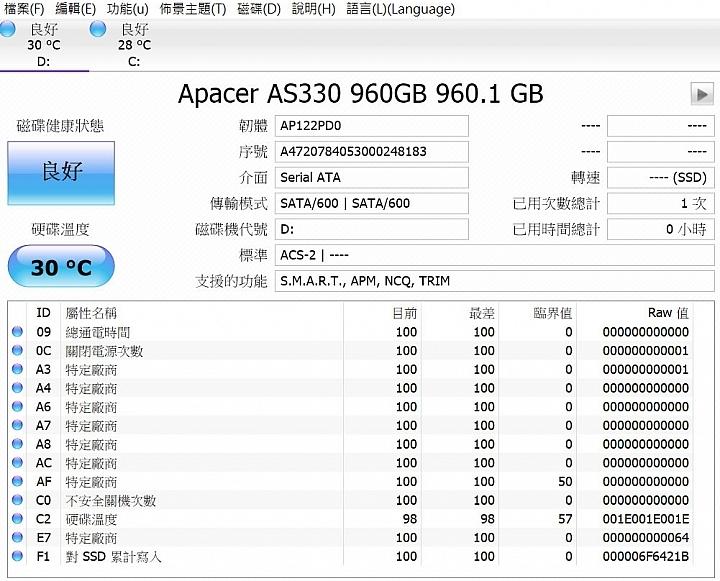Click the power on count field 1 次
This screenshot has height=581, width=720.
[661, 203]
